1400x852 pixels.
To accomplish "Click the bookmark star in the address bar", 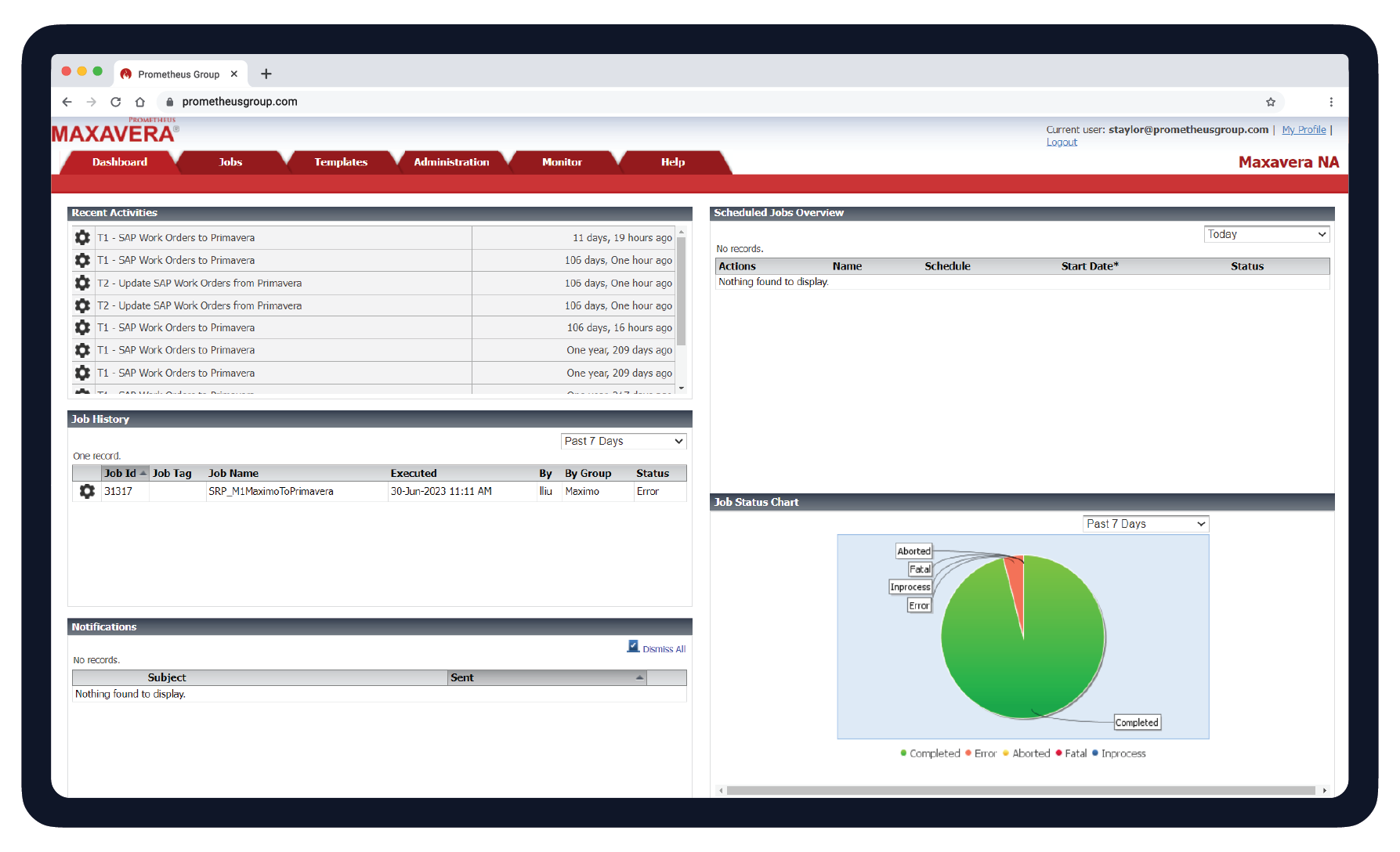I will (1271, 102).
